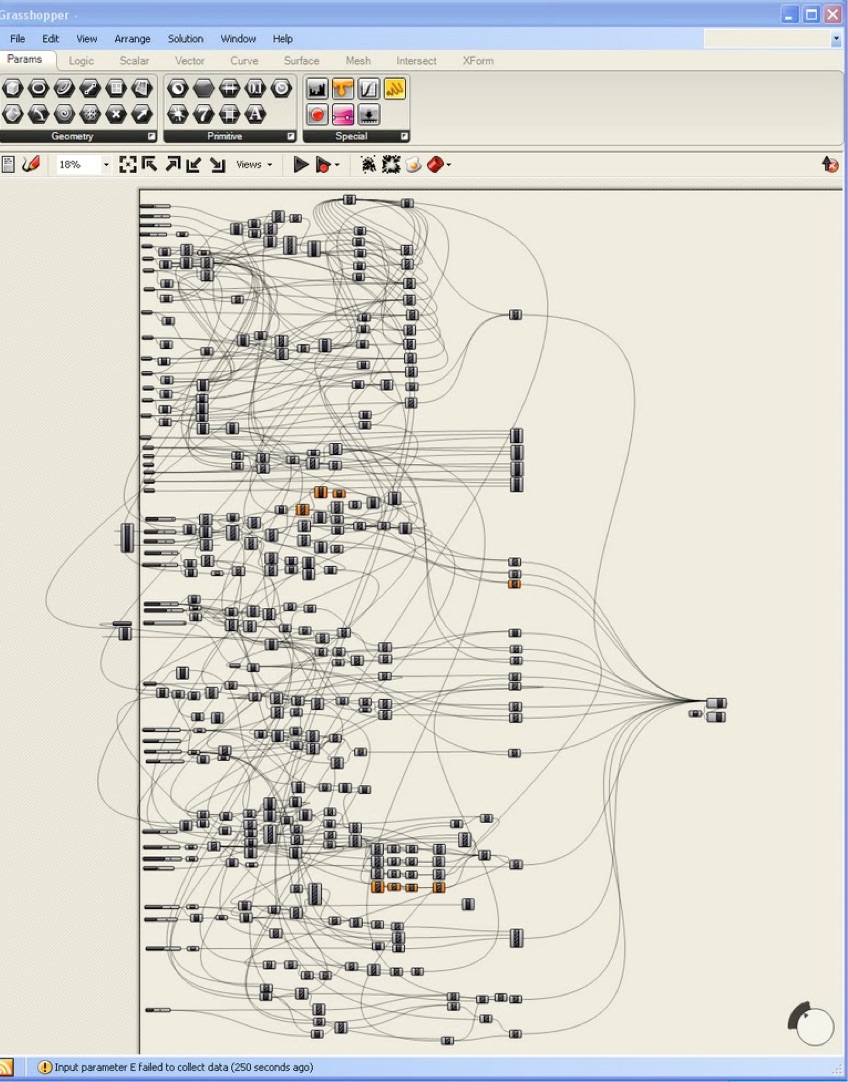This screenshot has height=1082, width=848.
Task: Switch to the Mesh tab
Action: tap(358, 61)
